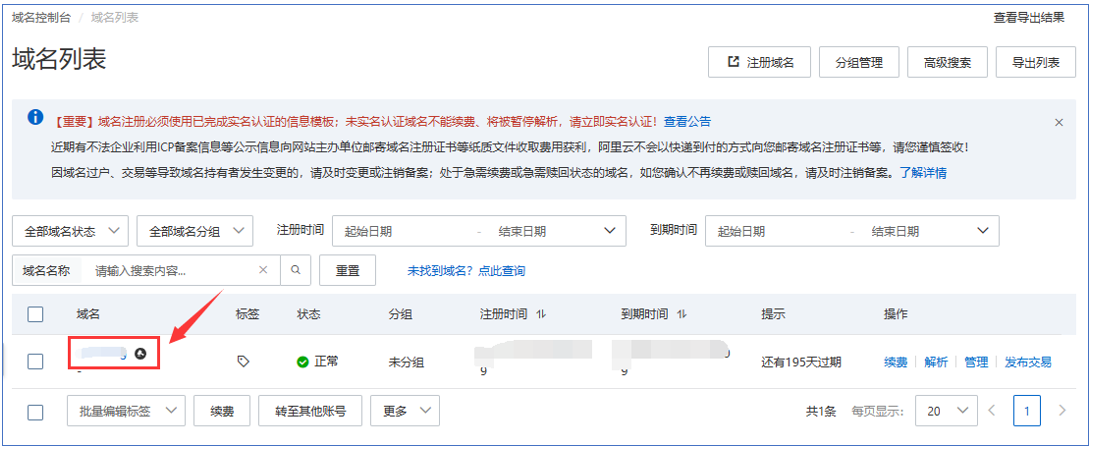Viewport: 1093px width, 451px height.
Task: Click the 请输入搜索内容 search input
Action: pyautogui.click(x=170, y=270)
